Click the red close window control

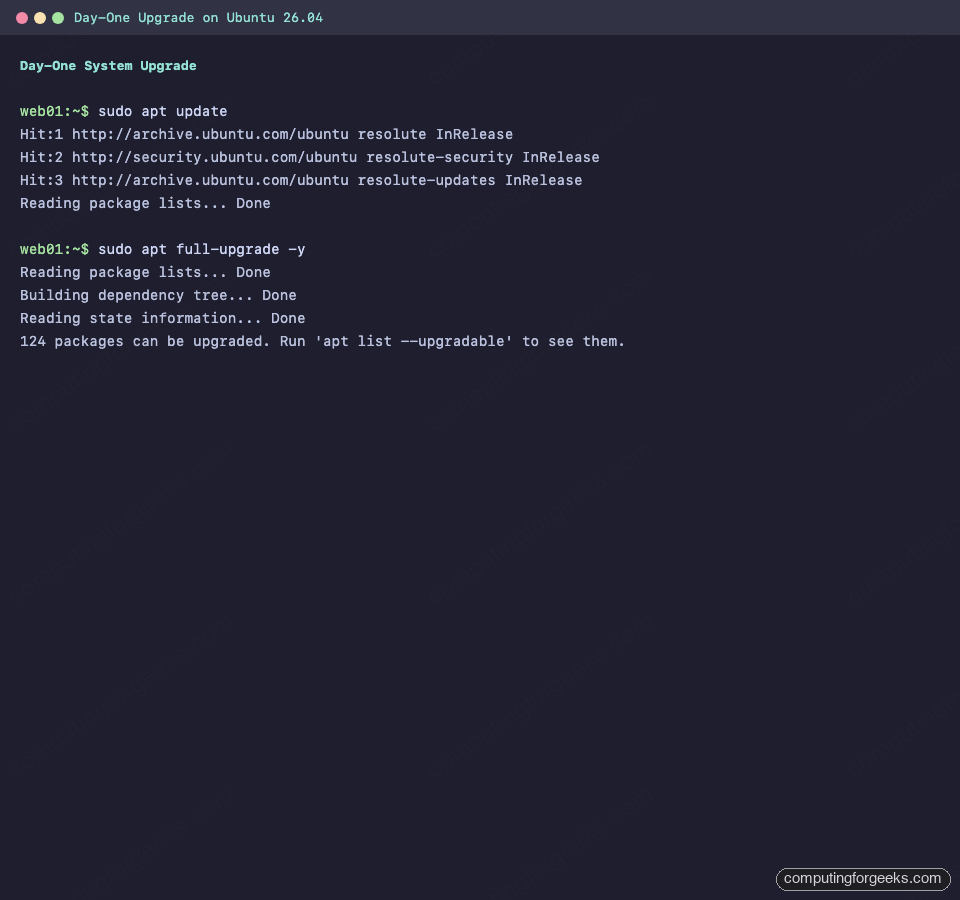tap(22, 17)
